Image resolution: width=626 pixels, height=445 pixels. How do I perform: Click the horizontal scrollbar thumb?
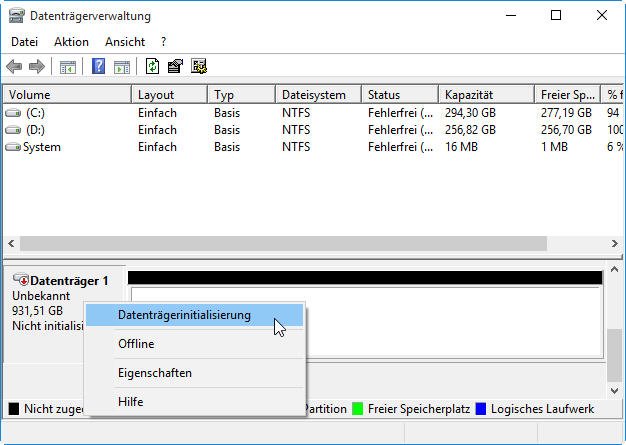[283, 243]
